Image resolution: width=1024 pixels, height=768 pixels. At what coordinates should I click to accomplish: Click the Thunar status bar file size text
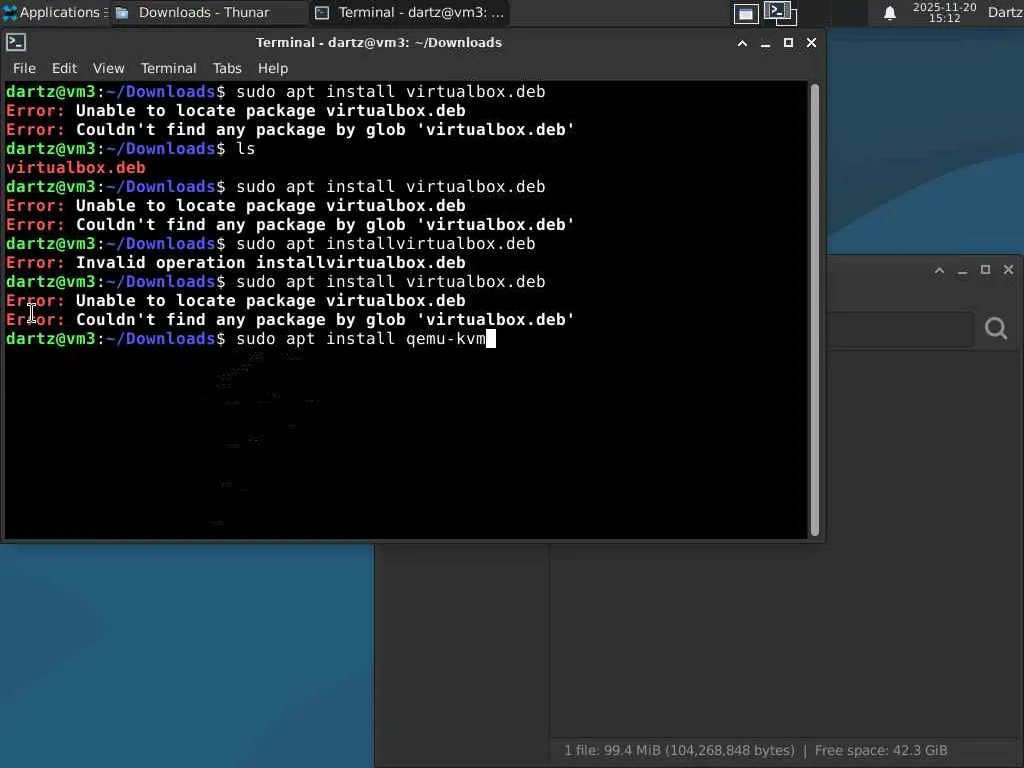pyautogui.click(x=679, y=750)
